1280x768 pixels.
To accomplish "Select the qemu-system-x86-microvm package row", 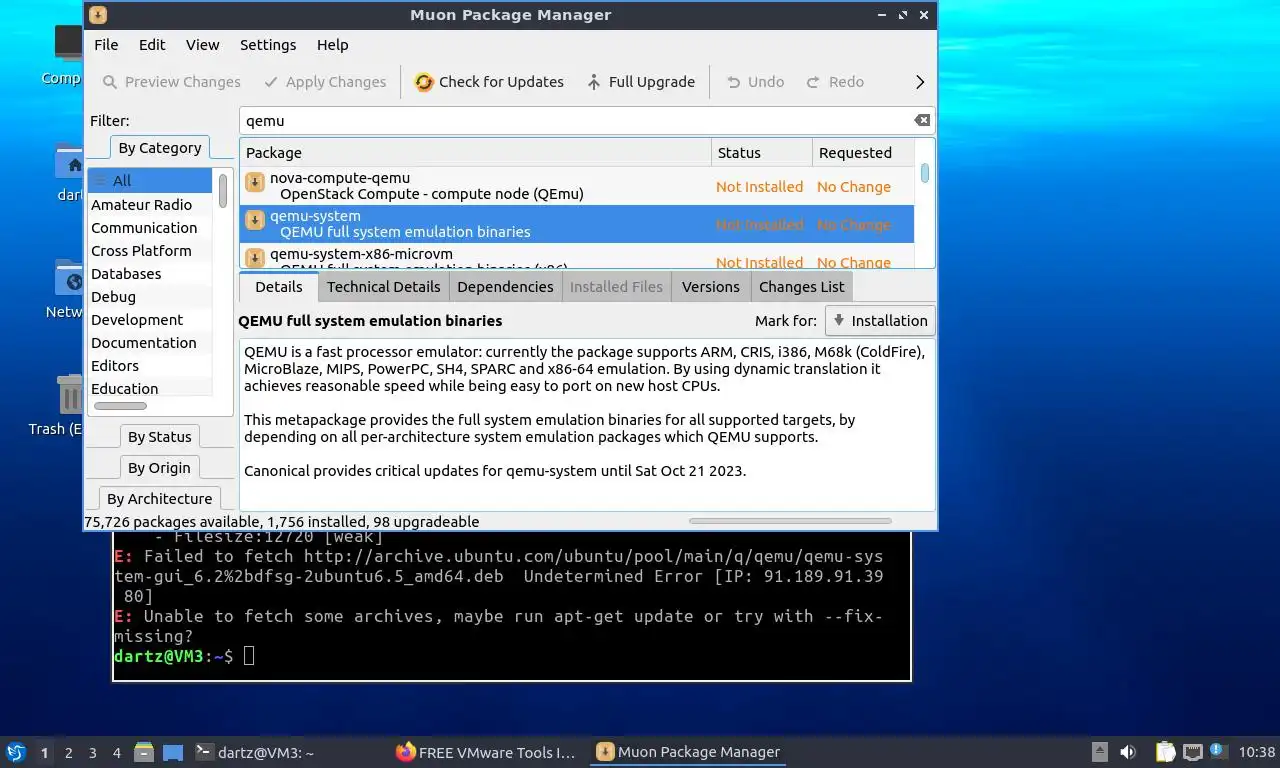I will coord(577,257).
